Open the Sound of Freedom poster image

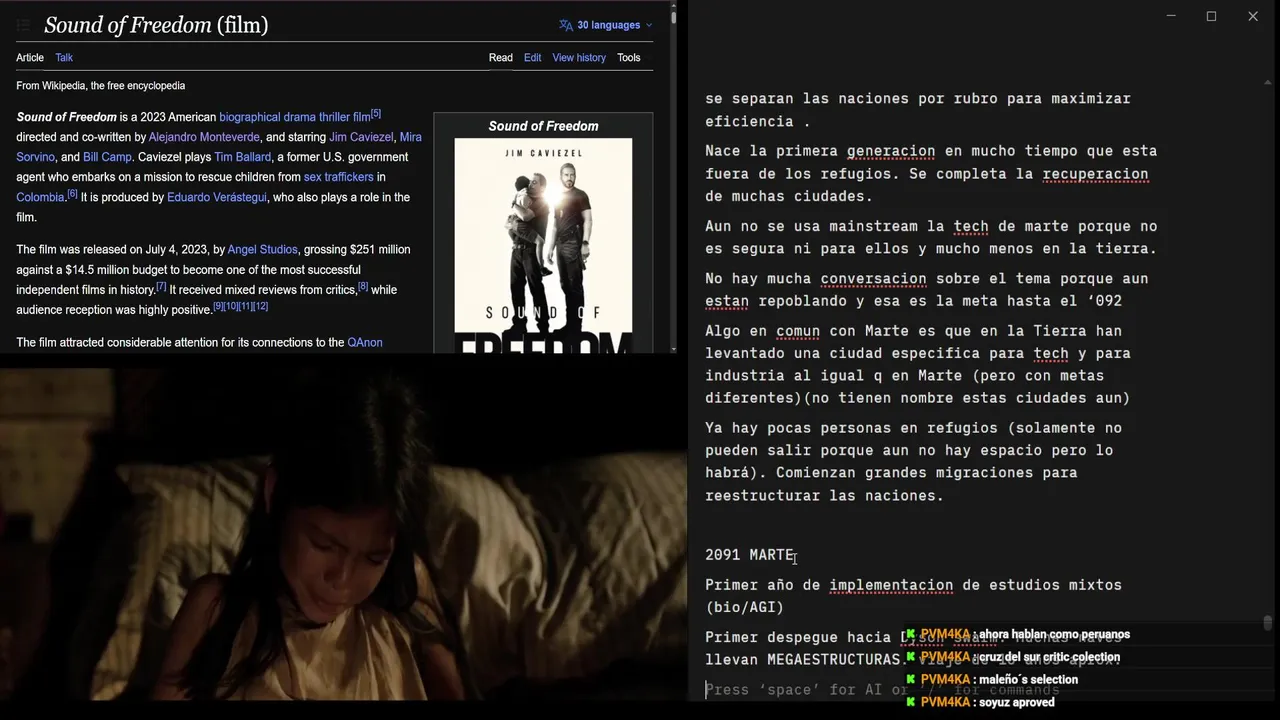click(x=543, y=245)
